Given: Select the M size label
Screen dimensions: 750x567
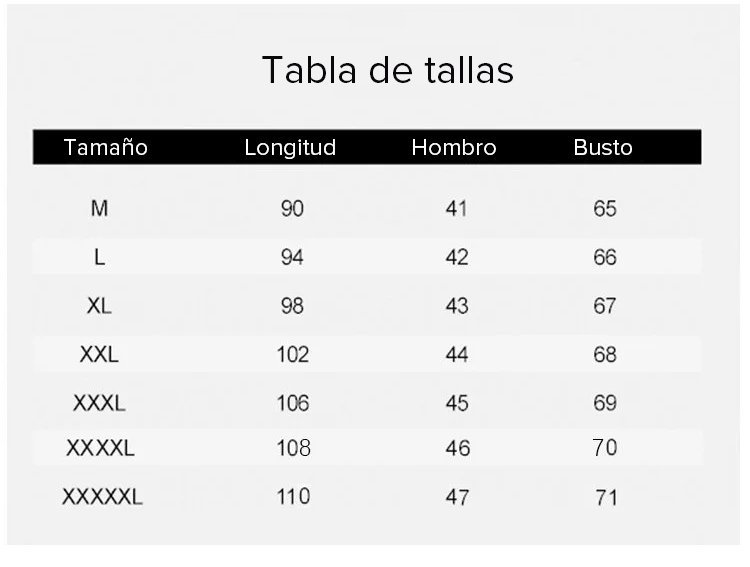Looking at the screenshot, I should 99,209.
